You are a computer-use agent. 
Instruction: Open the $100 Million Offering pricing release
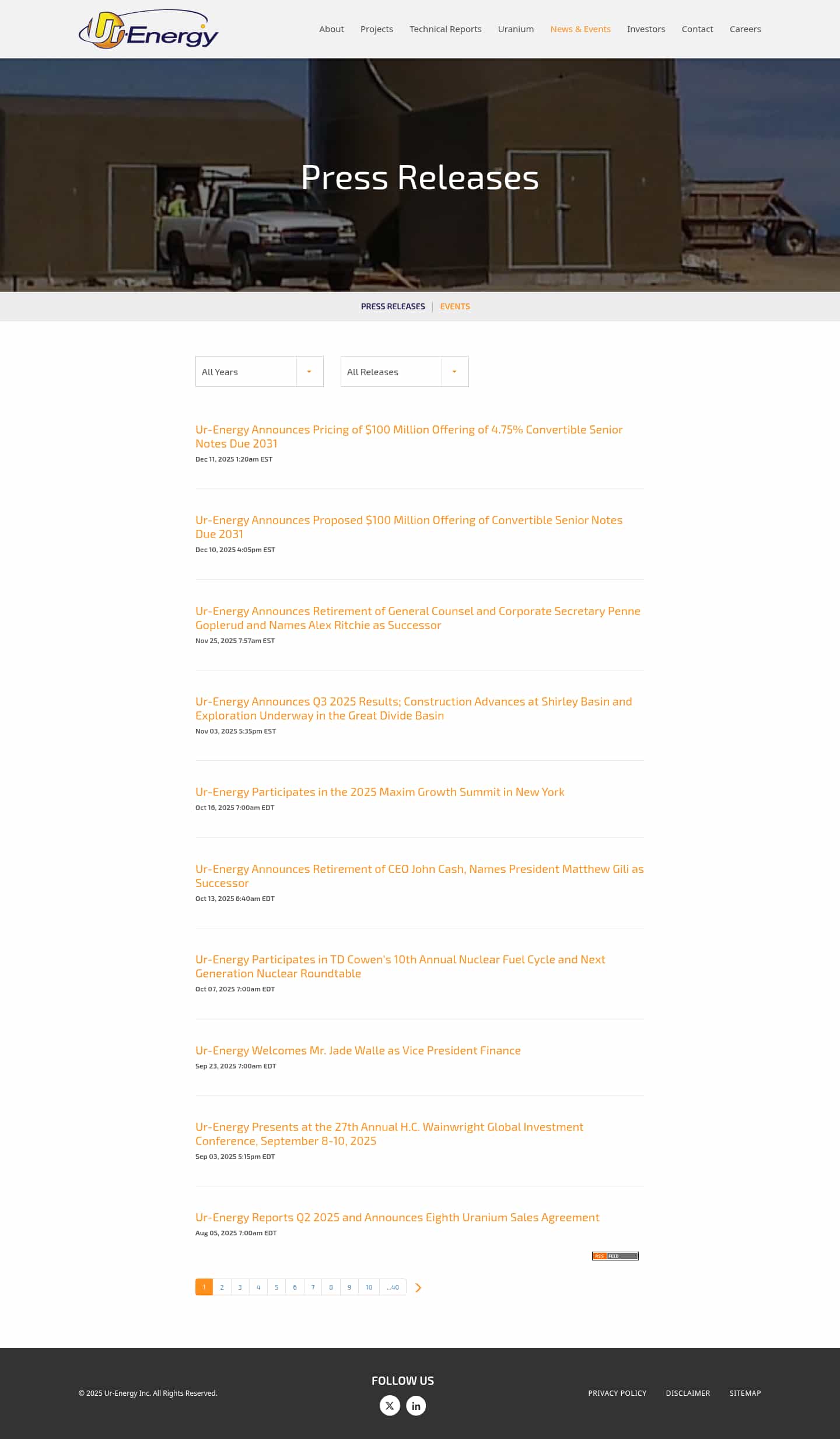409,436
